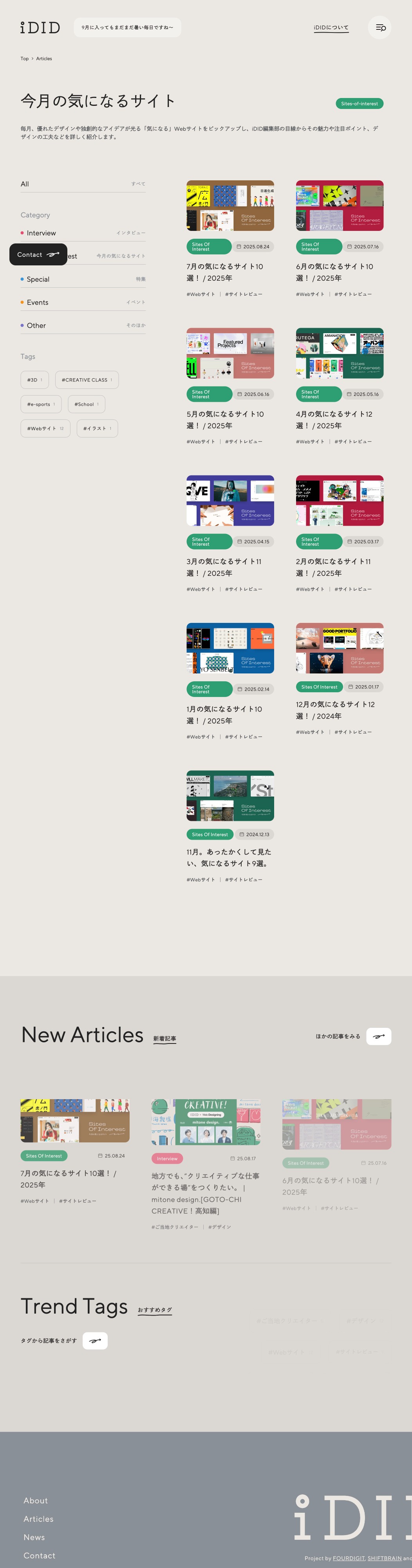Select the Events category
Viewport: 412px width, 1568px height.
click(83, 303)
